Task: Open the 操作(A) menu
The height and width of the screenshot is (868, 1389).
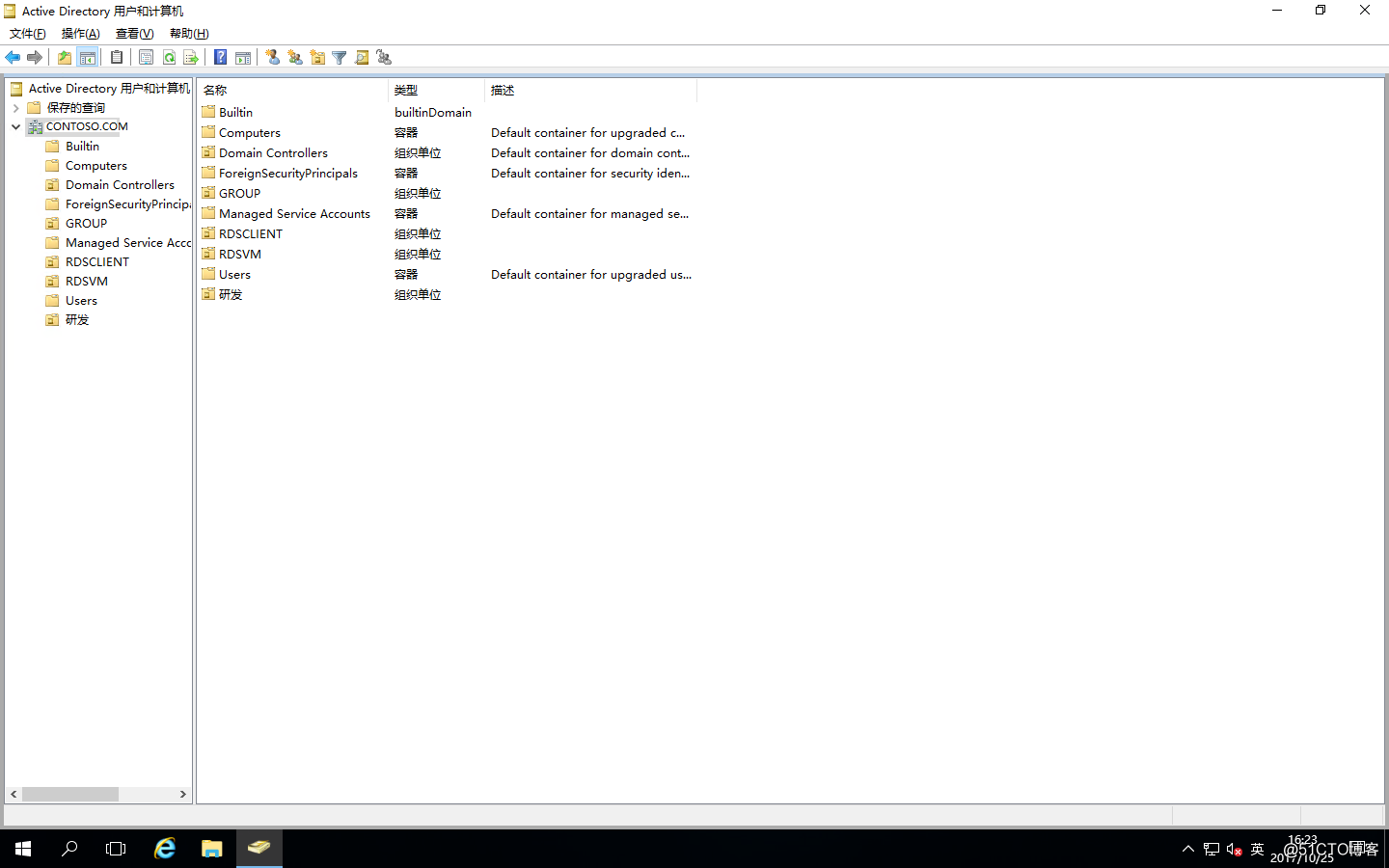Action: click(81, 34)
